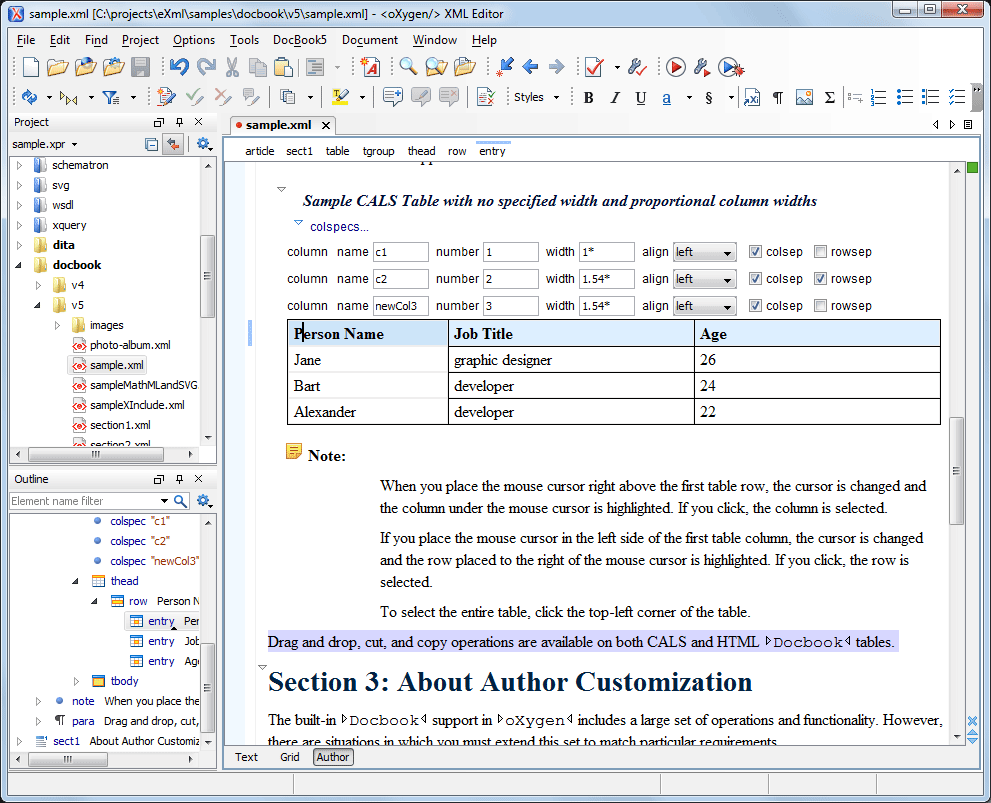Insert paragraph with pilcrow icon
This screenshot has width=991, height=803.
[x=778, y=97]
